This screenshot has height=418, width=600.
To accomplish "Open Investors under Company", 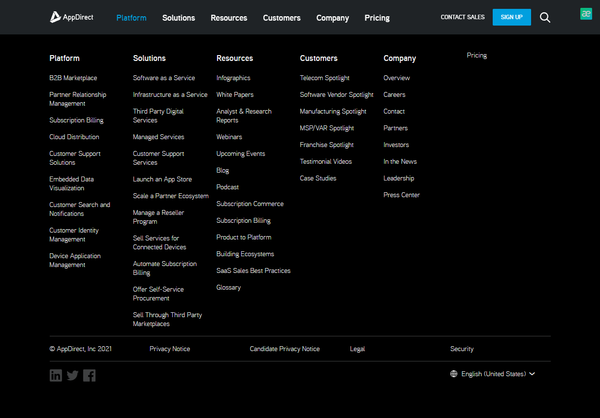I will pyautogui.click(x=396, y=145).
